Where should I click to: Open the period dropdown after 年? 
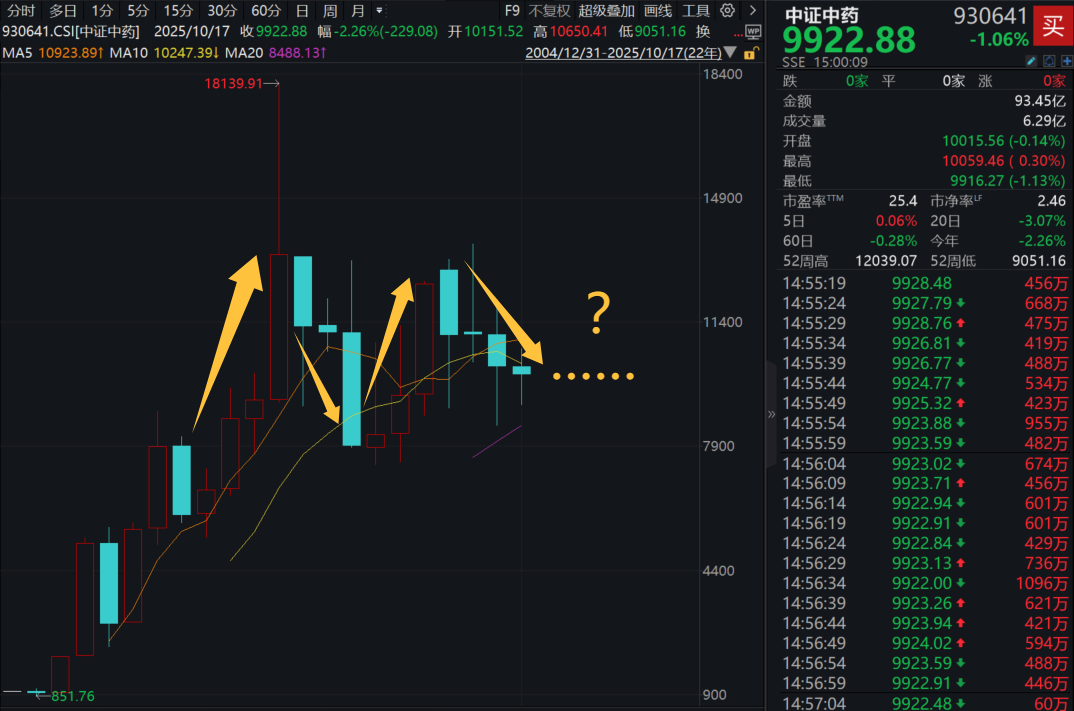(x=379, y=11)
